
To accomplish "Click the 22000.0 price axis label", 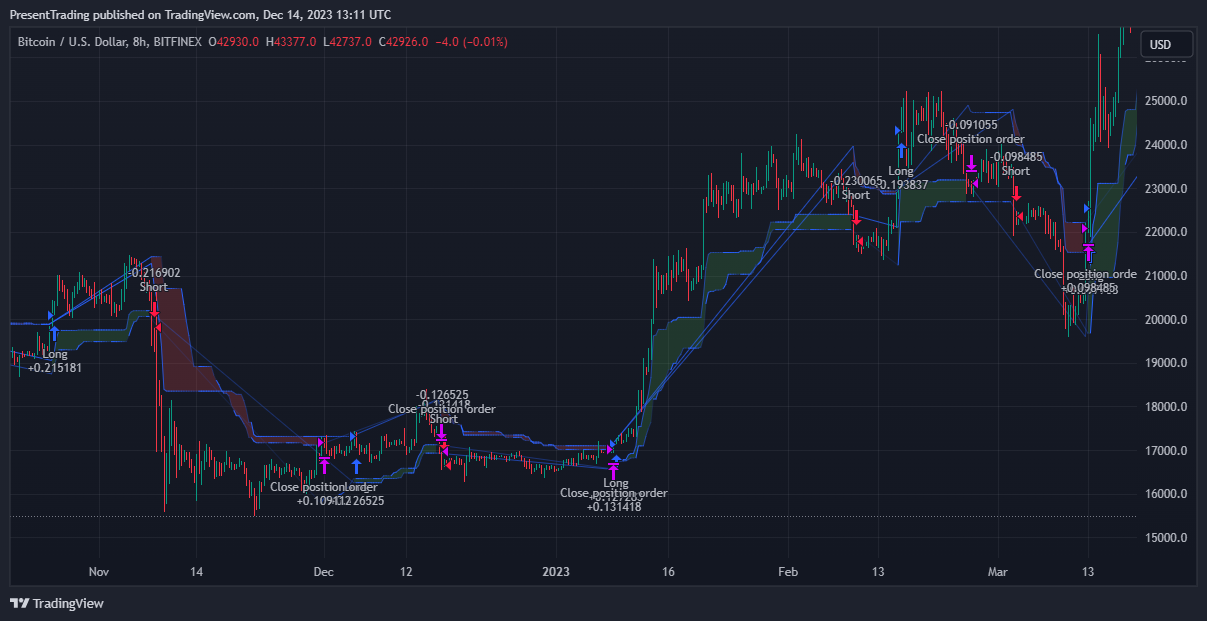I will click(x=1166, y=232).
